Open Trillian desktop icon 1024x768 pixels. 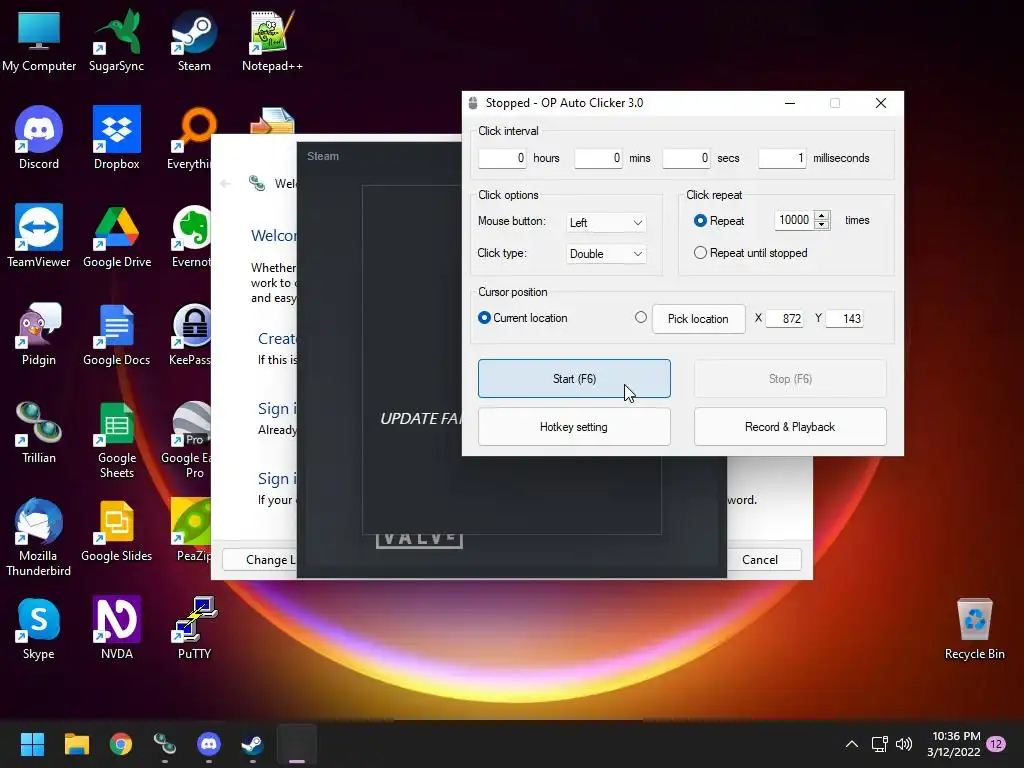coord(39,432)
